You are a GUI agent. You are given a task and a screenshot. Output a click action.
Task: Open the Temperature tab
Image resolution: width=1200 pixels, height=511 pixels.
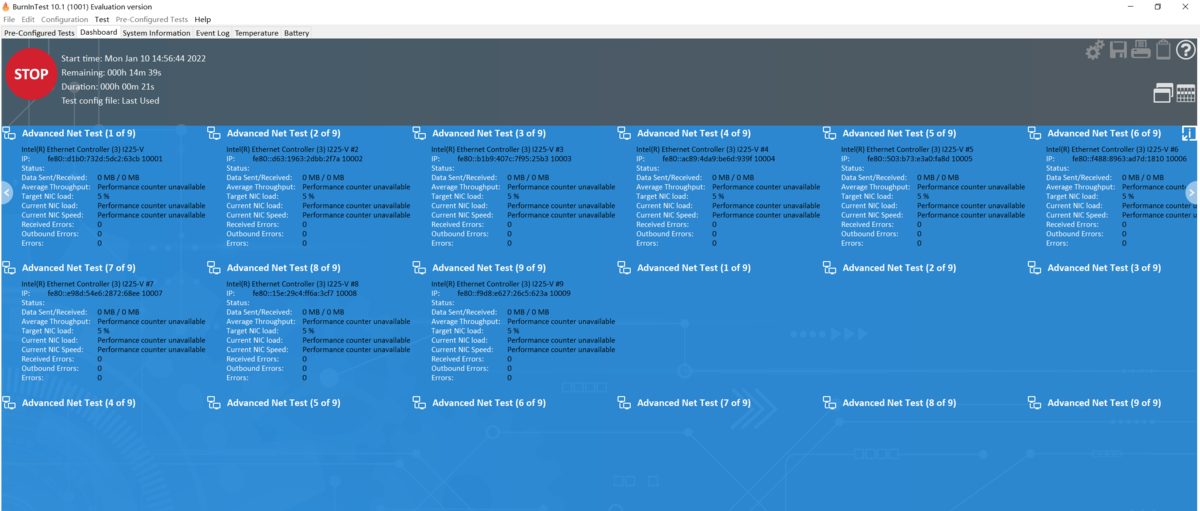pos(256,33)
